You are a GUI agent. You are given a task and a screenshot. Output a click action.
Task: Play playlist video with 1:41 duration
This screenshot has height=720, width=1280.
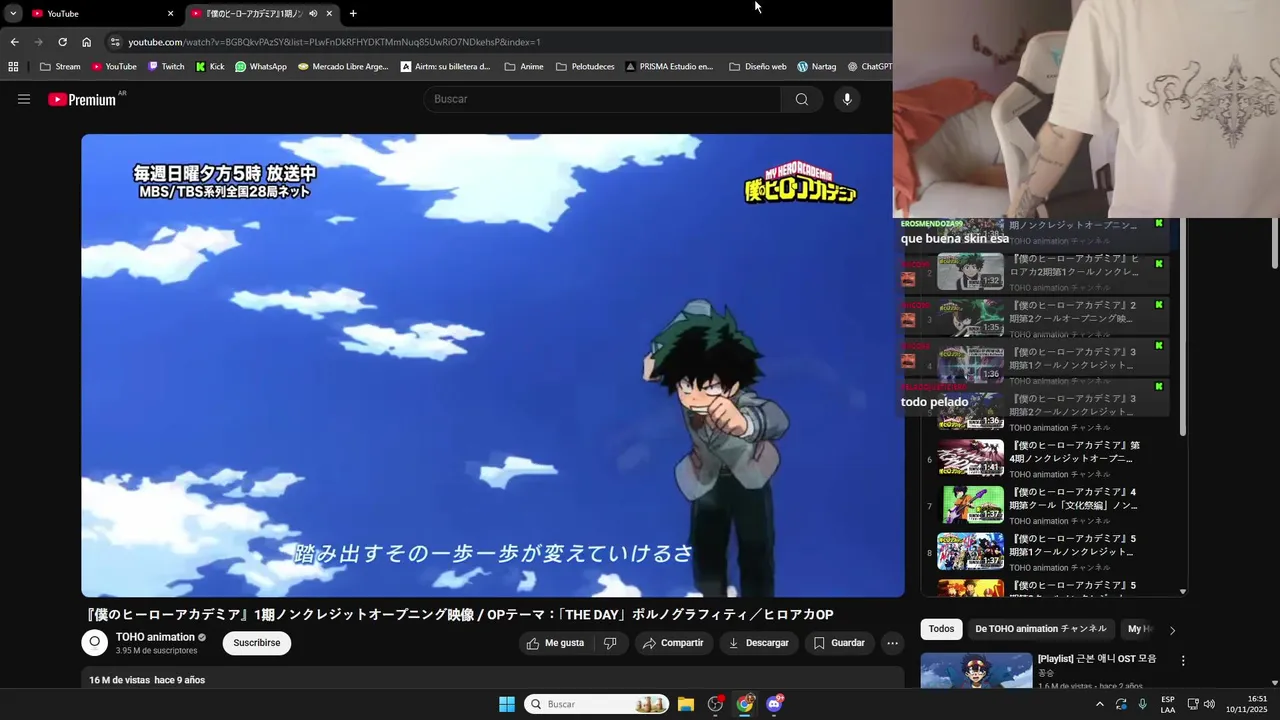[x=970, y=458]
